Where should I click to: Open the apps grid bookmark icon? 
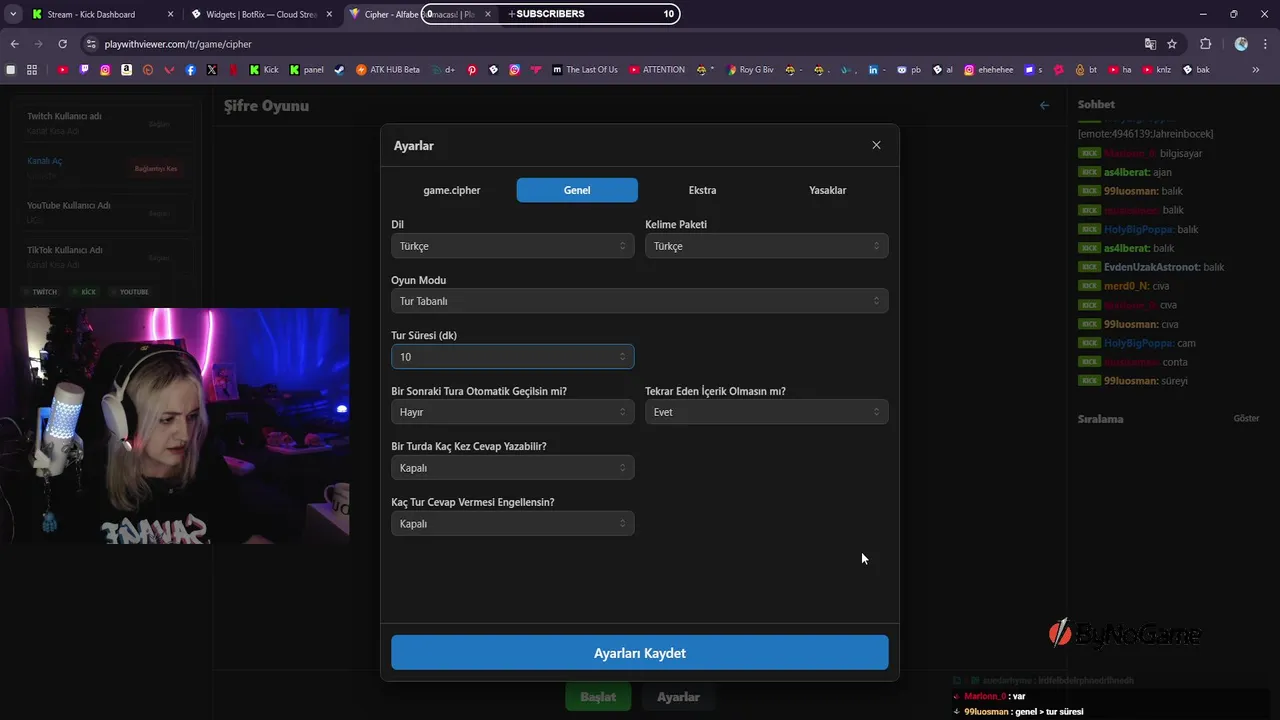32,70
